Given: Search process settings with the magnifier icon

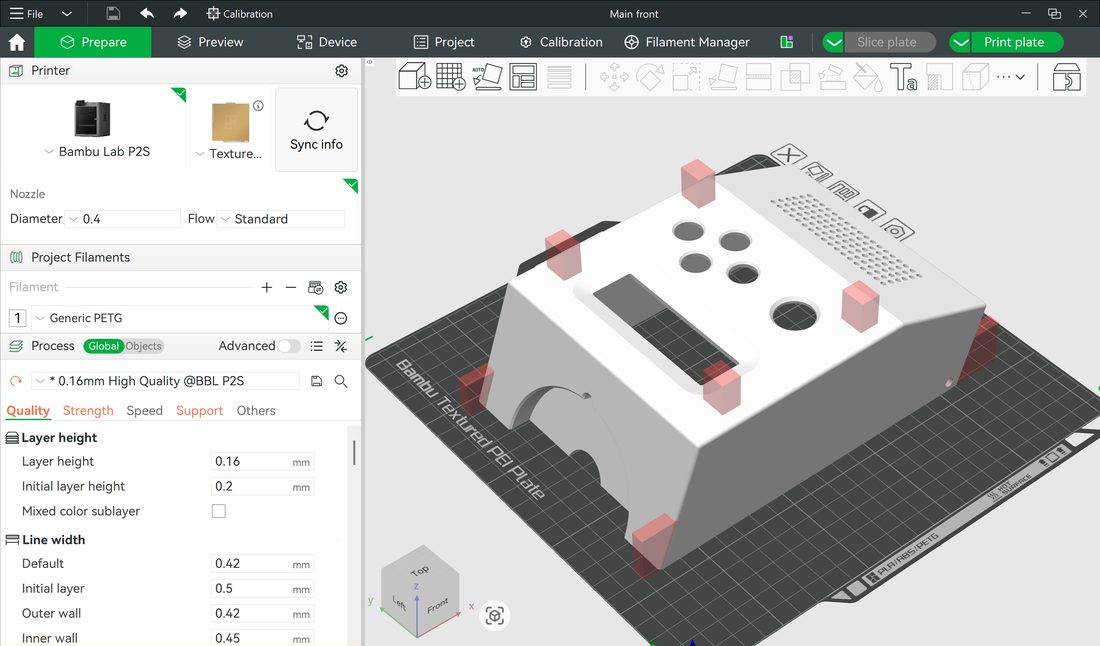Looking at the screenshot, I should tap(341, 381).
